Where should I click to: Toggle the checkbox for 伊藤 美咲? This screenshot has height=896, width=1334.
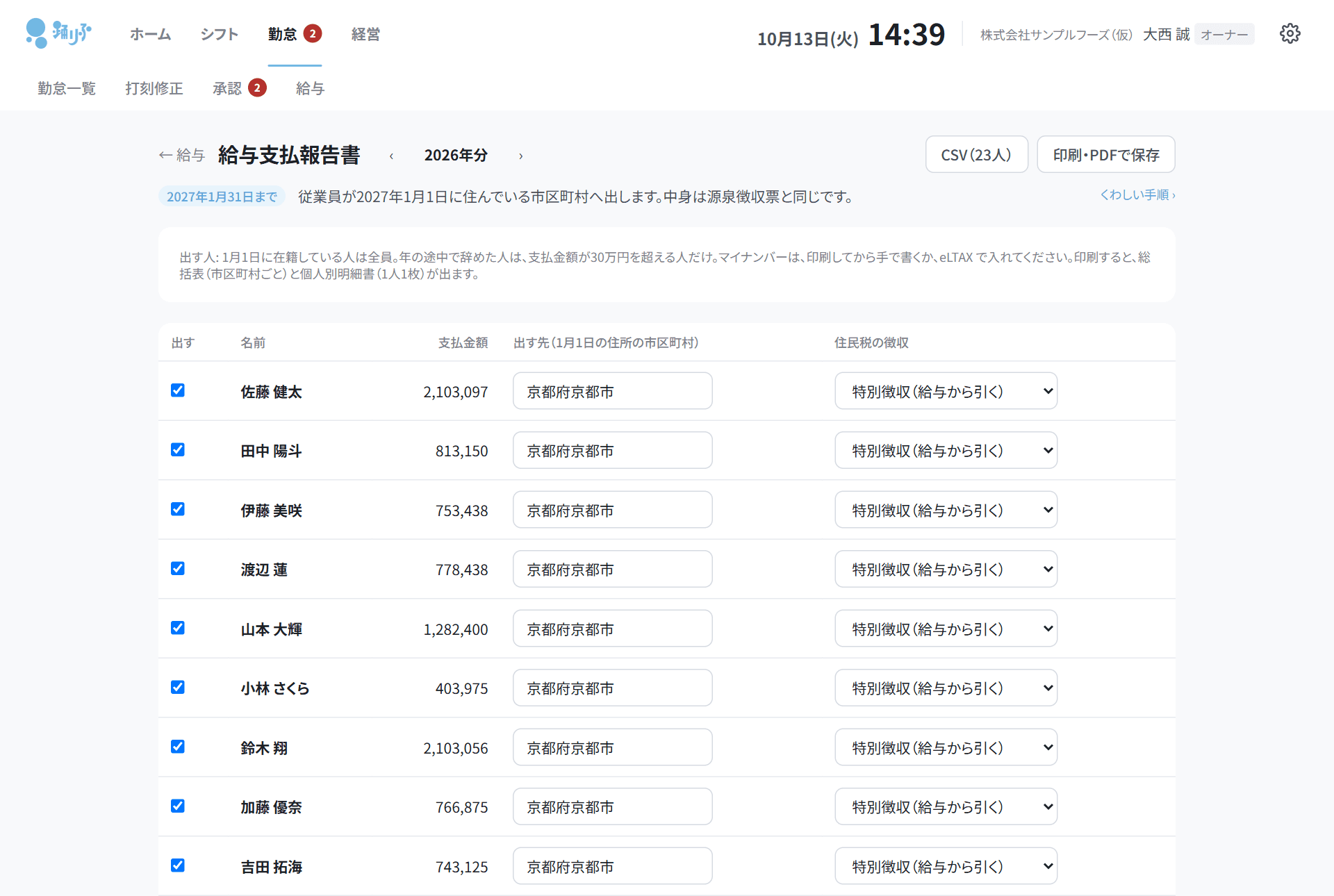178,509
